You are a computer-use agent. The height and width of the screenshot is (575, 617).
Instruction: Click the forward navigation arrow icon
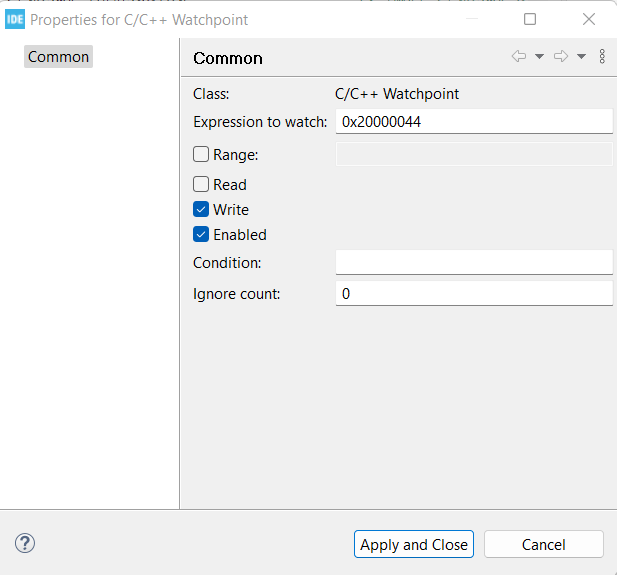561,57
